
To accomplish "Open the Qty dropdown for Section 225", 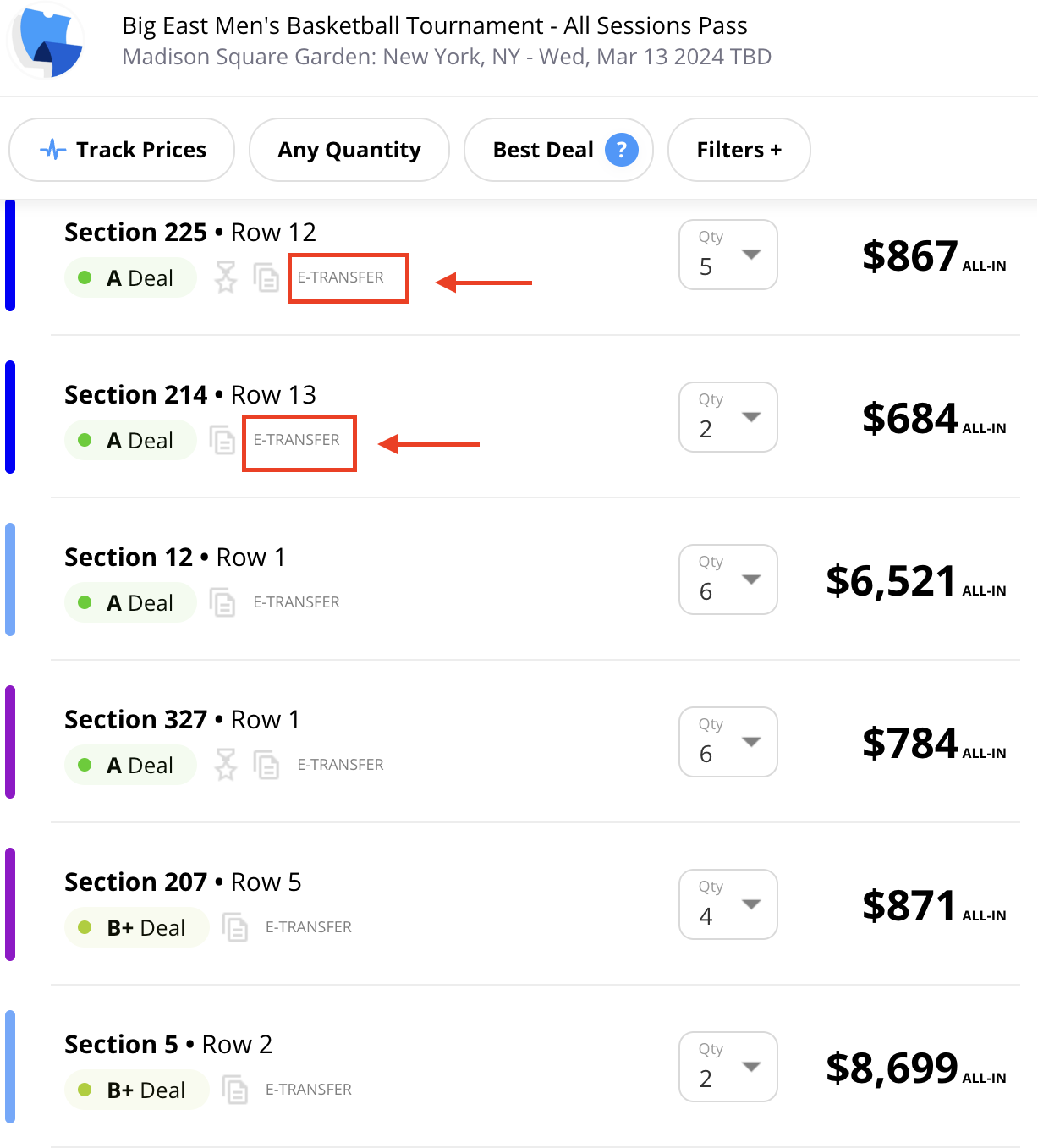I will coord(728,255).
